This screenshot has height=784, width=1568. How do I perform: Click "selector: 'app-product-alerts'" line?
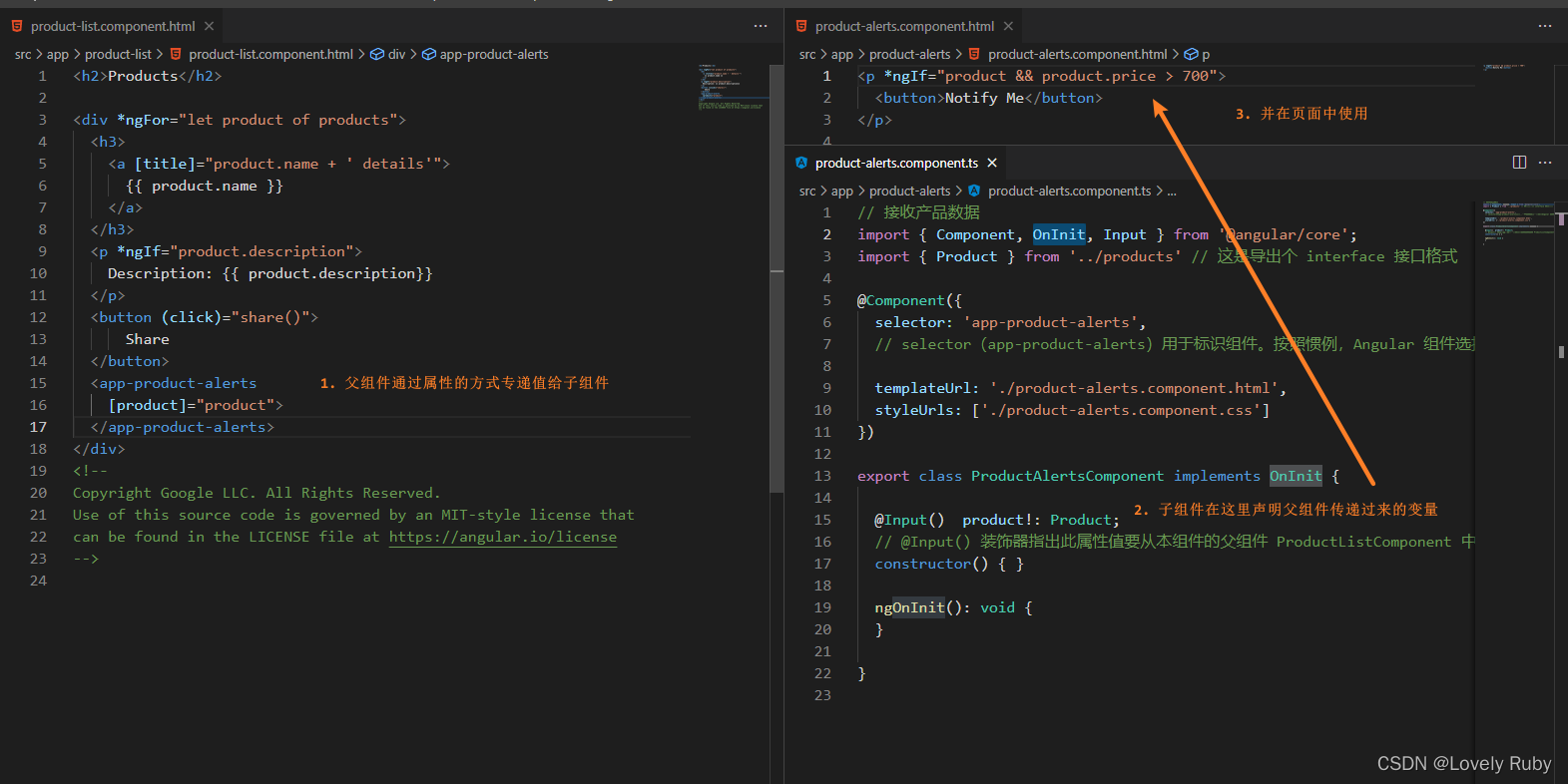(x=1010, y=322)
